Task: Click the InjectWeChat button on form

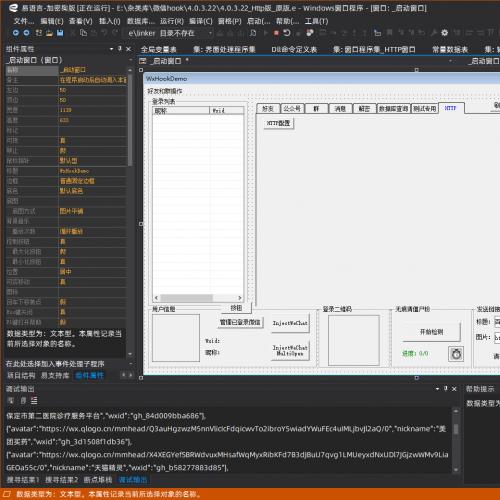Action: coord(290,323)
